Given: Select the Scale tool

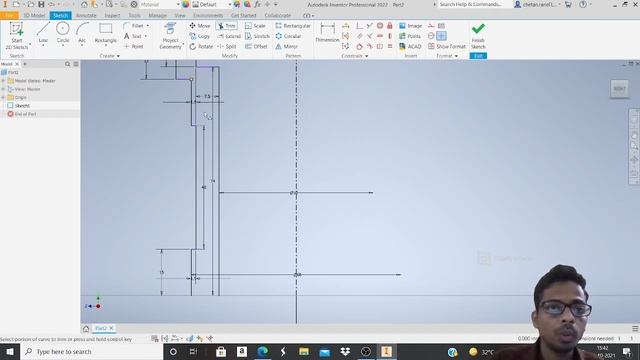Looking at the screenshot, I should point(255,26).
